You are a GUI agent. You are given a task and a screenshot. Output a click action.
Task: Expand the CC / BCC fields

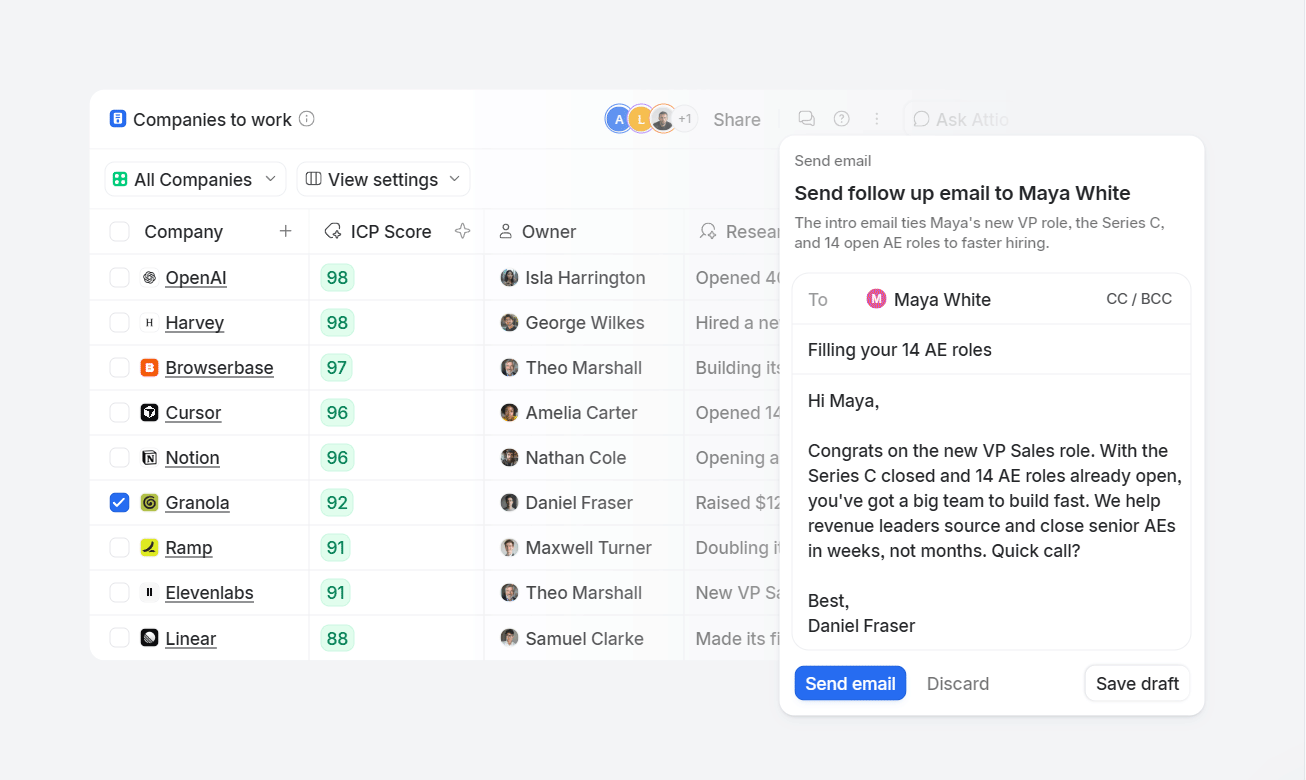tap(1139, 299)
